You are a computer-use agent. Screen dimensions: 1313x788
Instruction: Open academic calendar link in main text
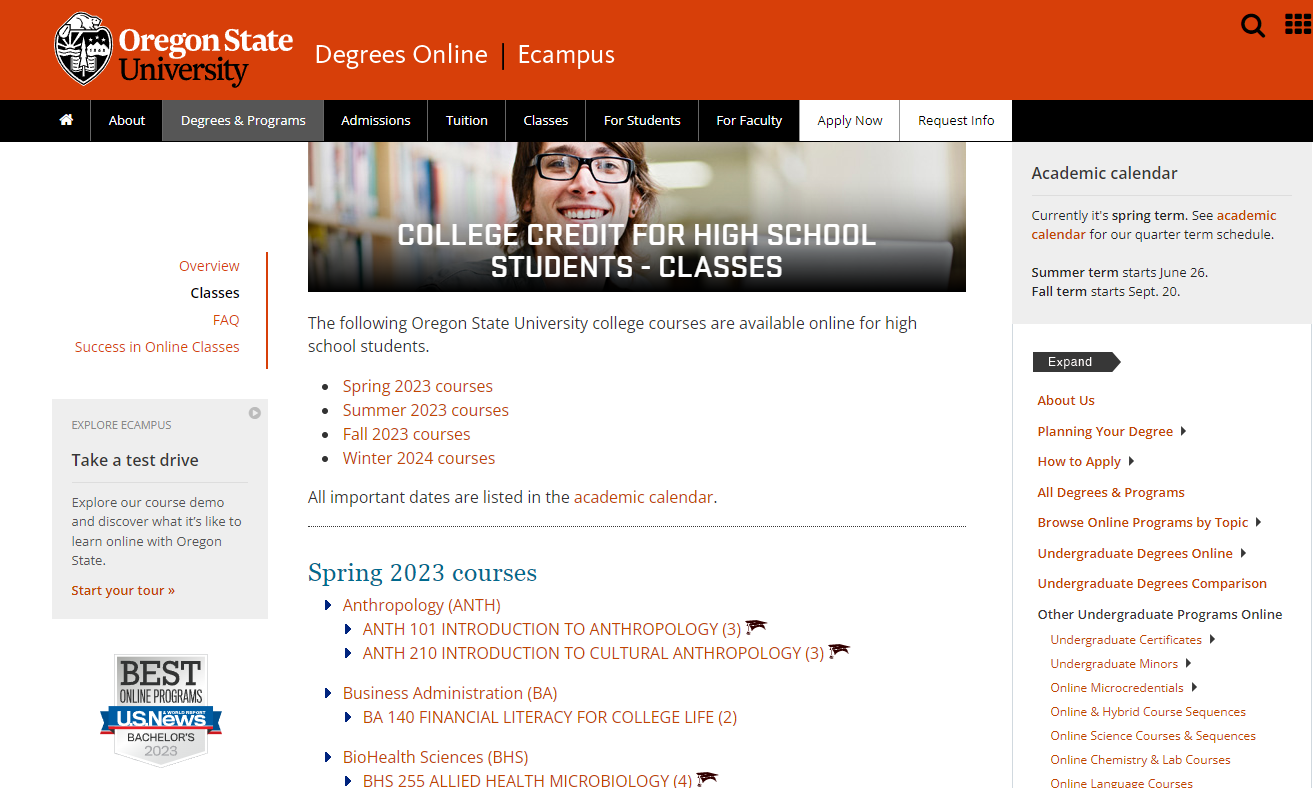click(x=643, y=497)
